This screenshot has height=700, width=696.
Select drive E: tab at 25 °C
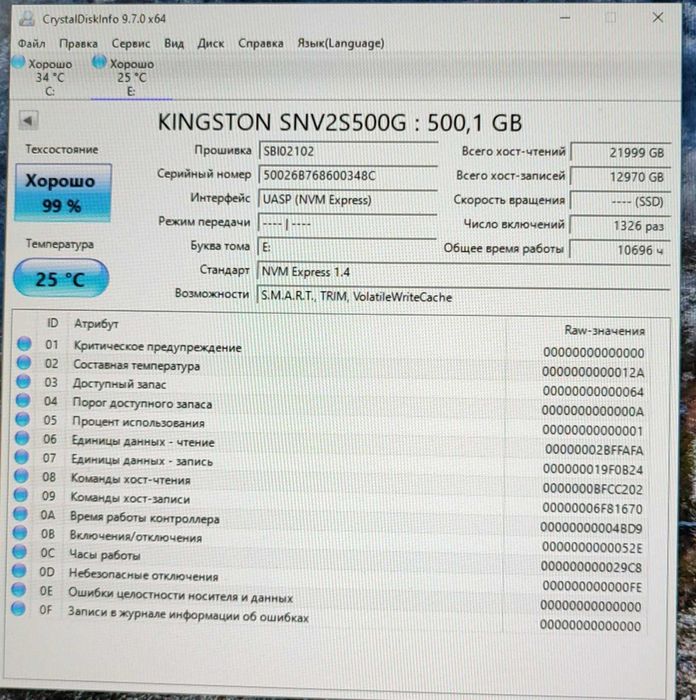130,77
